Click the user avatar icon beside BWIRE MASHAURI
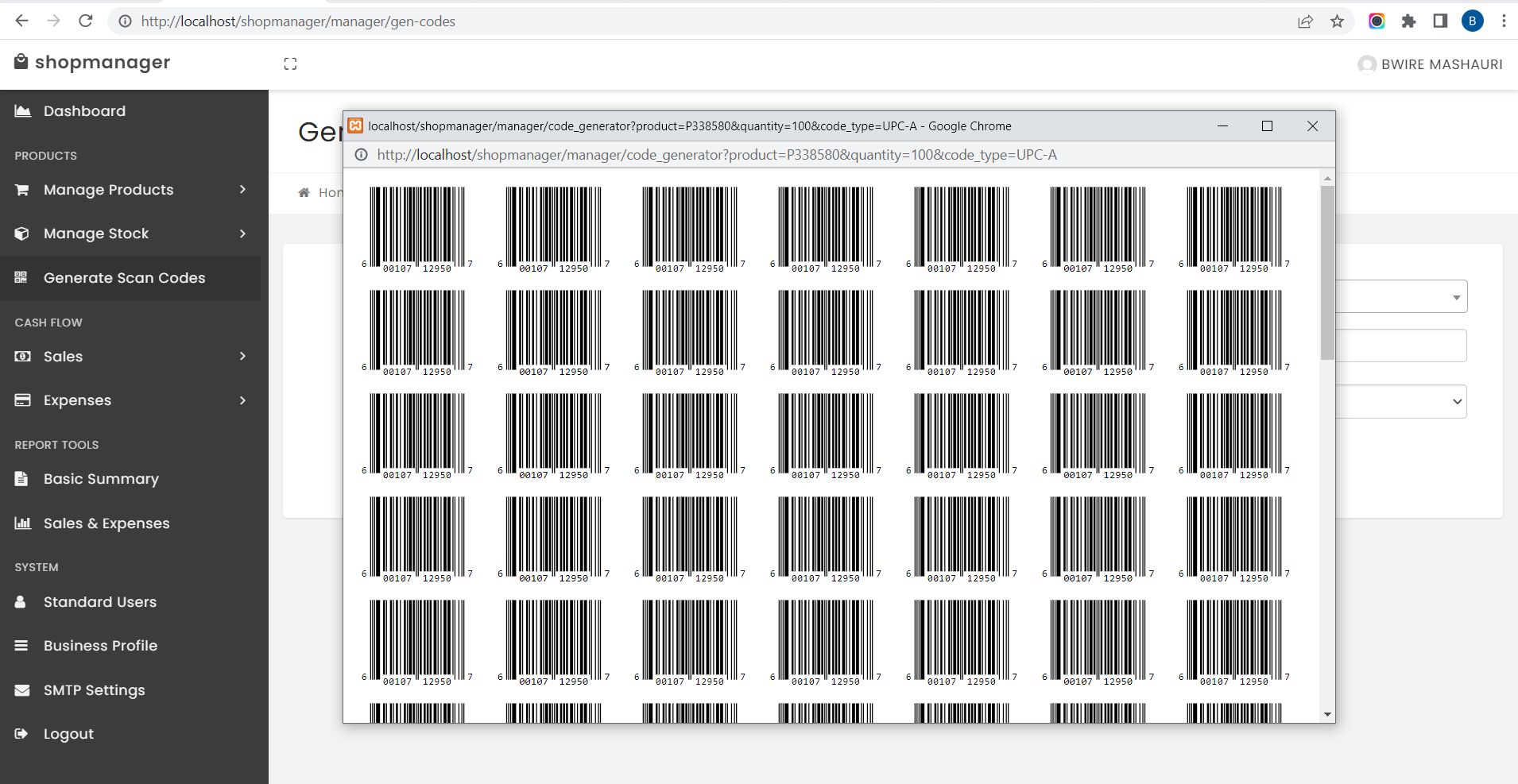This screenshot has width=1518, height=784. click(1367, 64)
